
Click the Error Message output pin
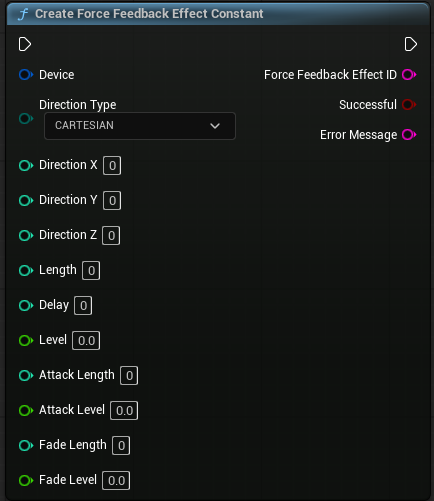(409, 135)
